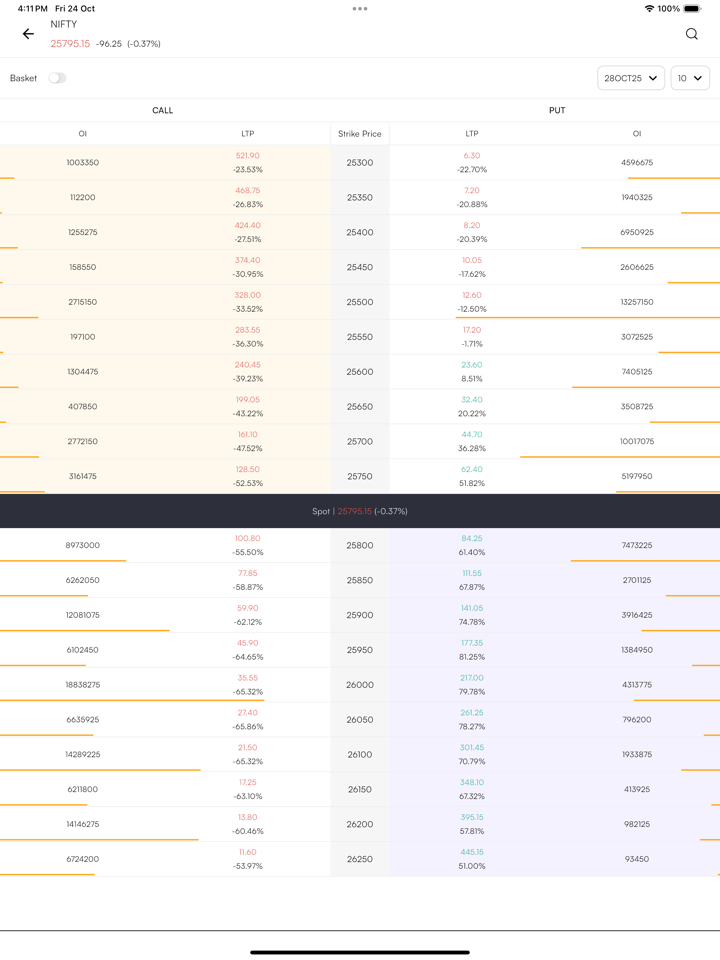Viewport: 720px width, 960px height.
Task: Enable the Basket toggle
Action: (57, 78)
